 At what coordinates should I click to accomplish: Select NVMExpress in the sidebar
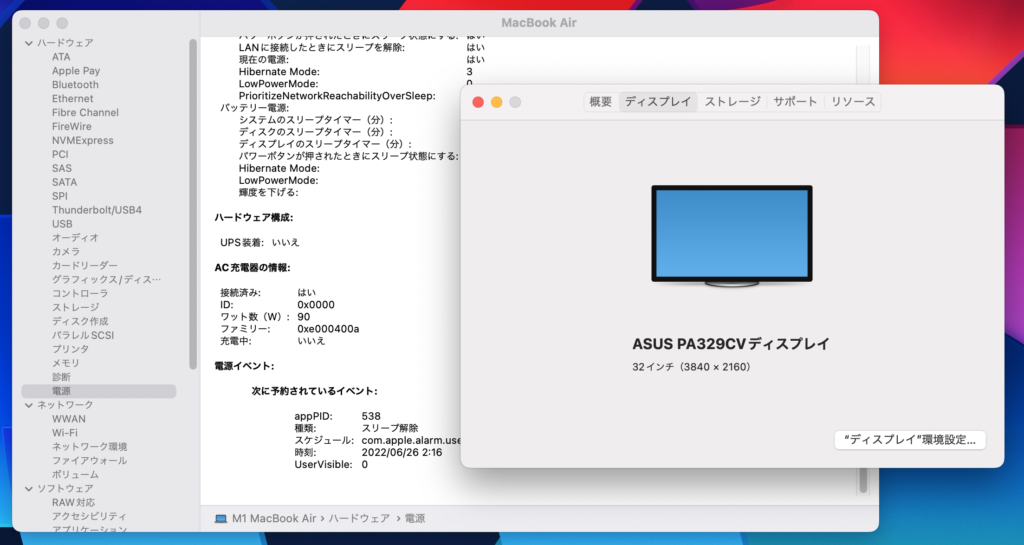click(x=82, y=140)
